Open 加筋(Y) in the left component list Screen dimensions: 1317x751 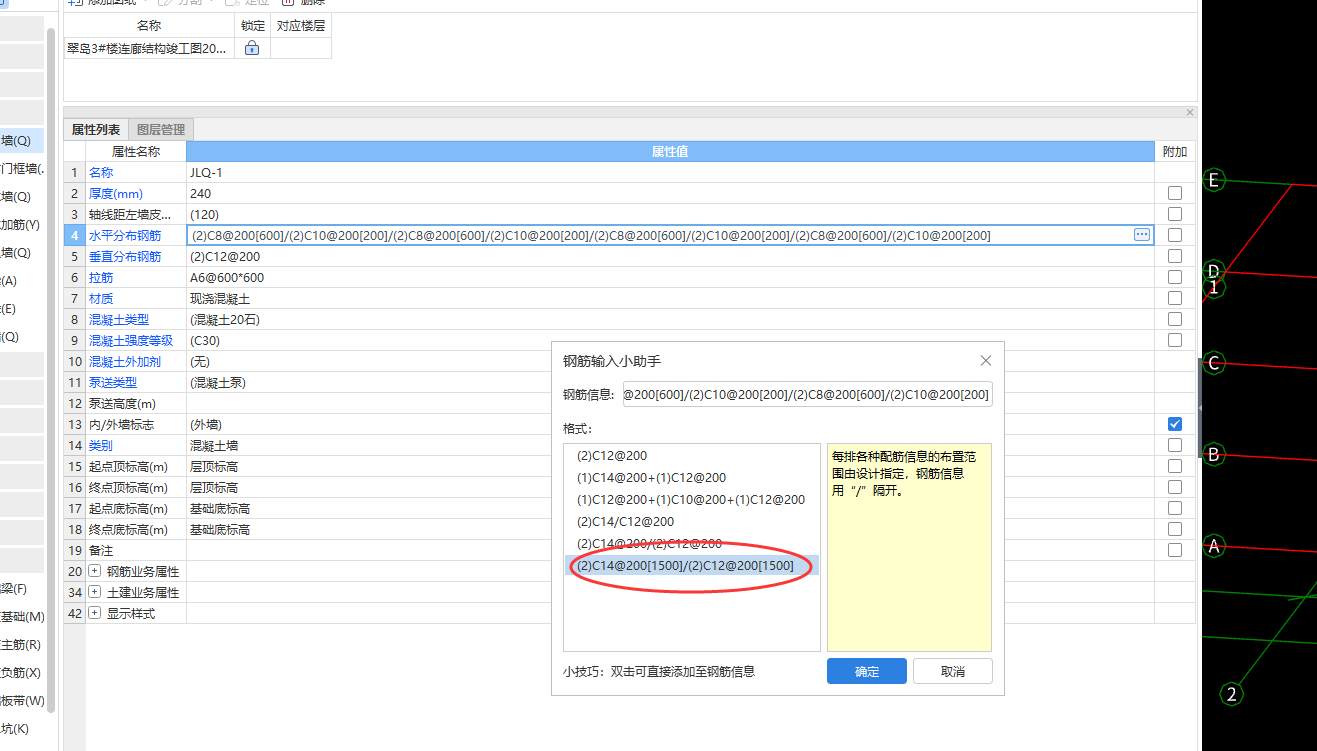(20, 224)
